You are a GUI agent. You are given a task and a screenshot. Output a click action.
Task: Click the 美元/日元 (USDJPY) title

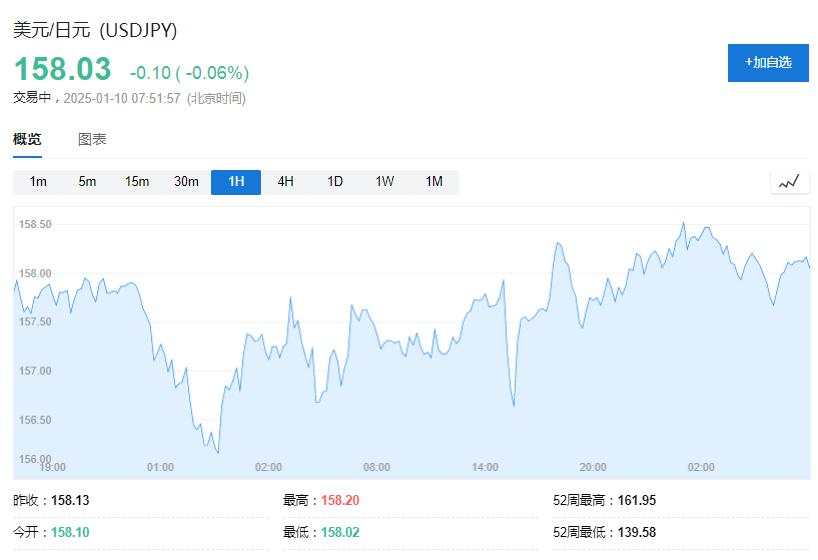point(95,30)
